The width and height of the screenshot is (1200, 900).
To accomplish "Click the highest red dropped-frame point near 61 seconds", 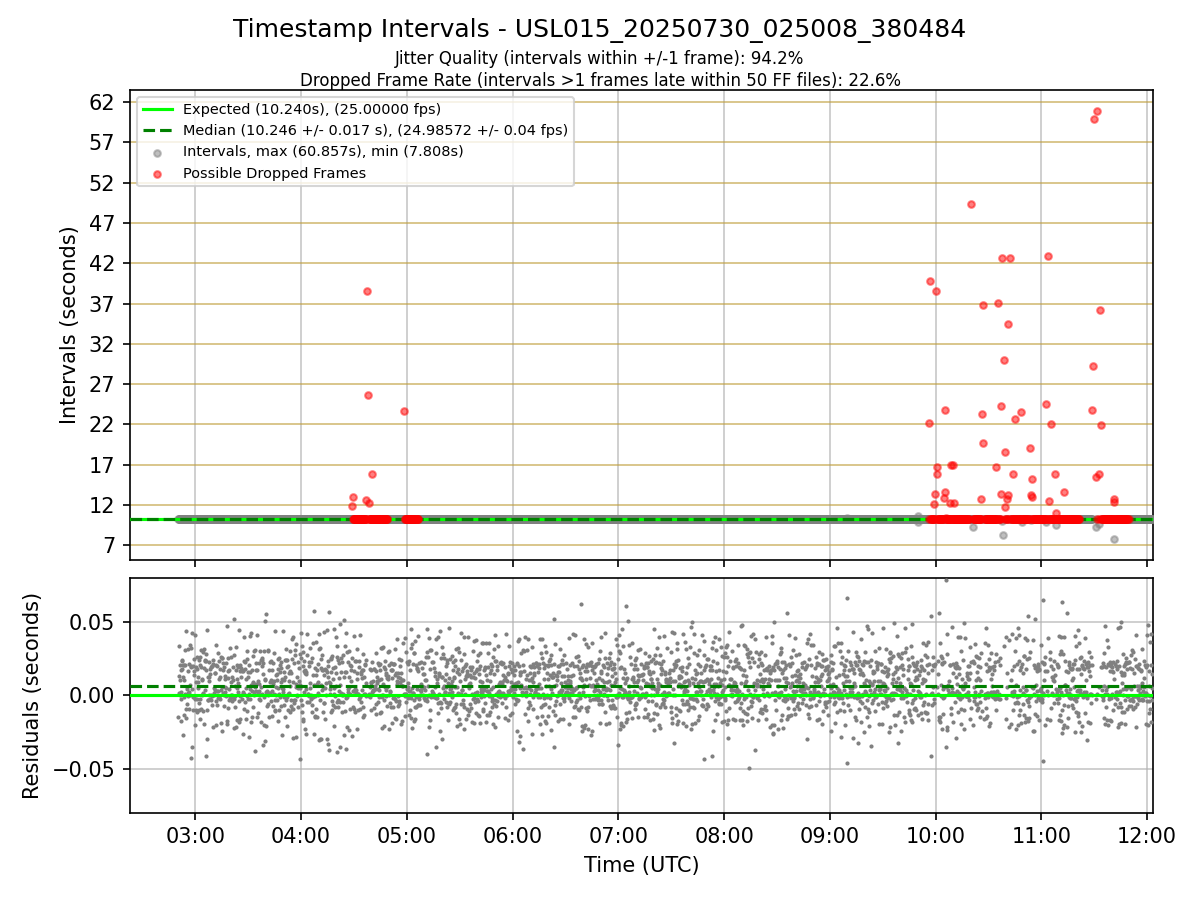I will [1097, 111].
